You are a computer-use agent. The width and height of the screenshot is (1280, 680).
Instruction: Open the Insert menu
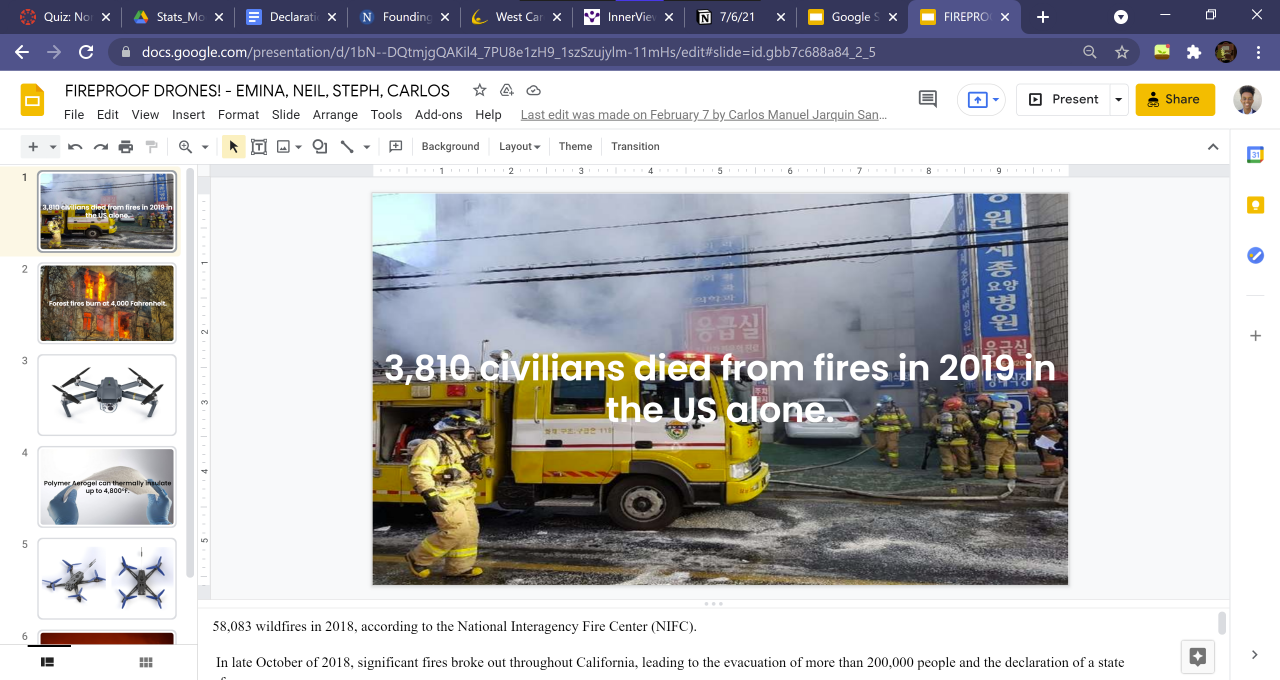click(x=188, y=115)
